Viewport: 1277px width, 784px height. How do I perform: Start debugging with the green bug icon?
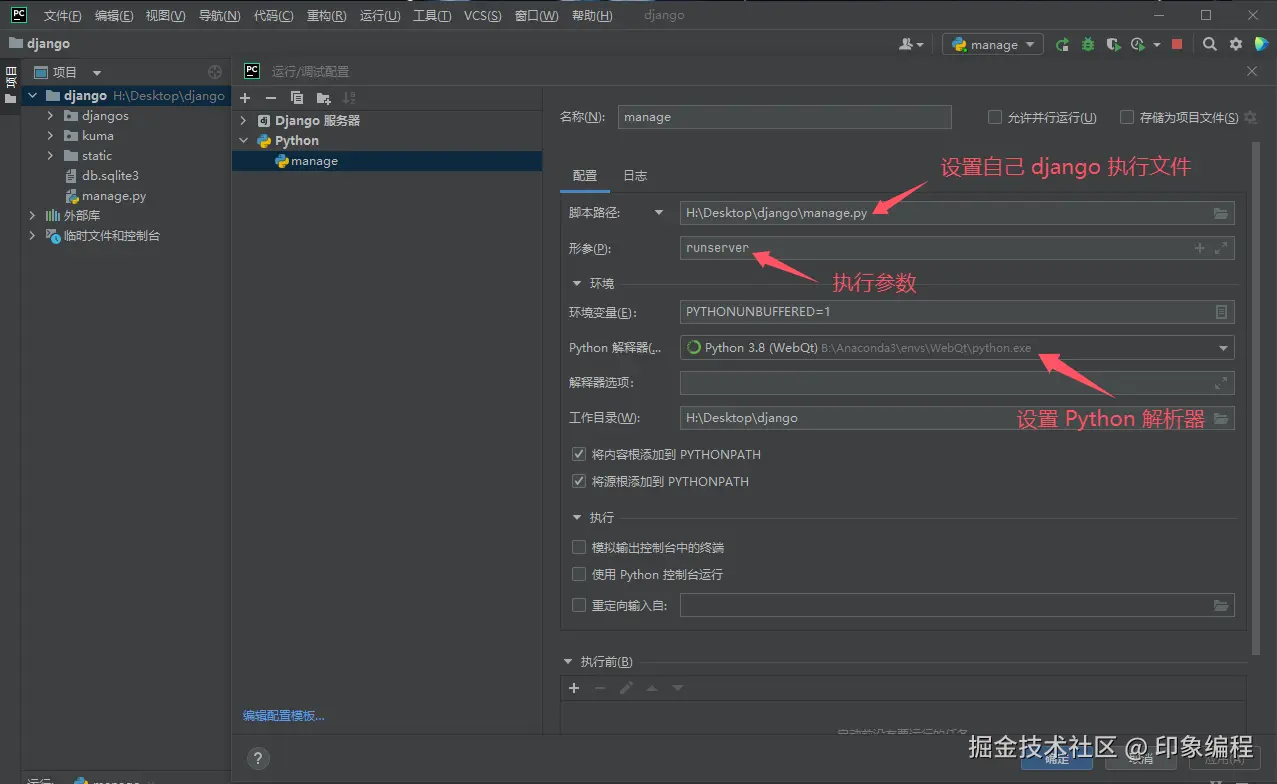point(1087,45)
